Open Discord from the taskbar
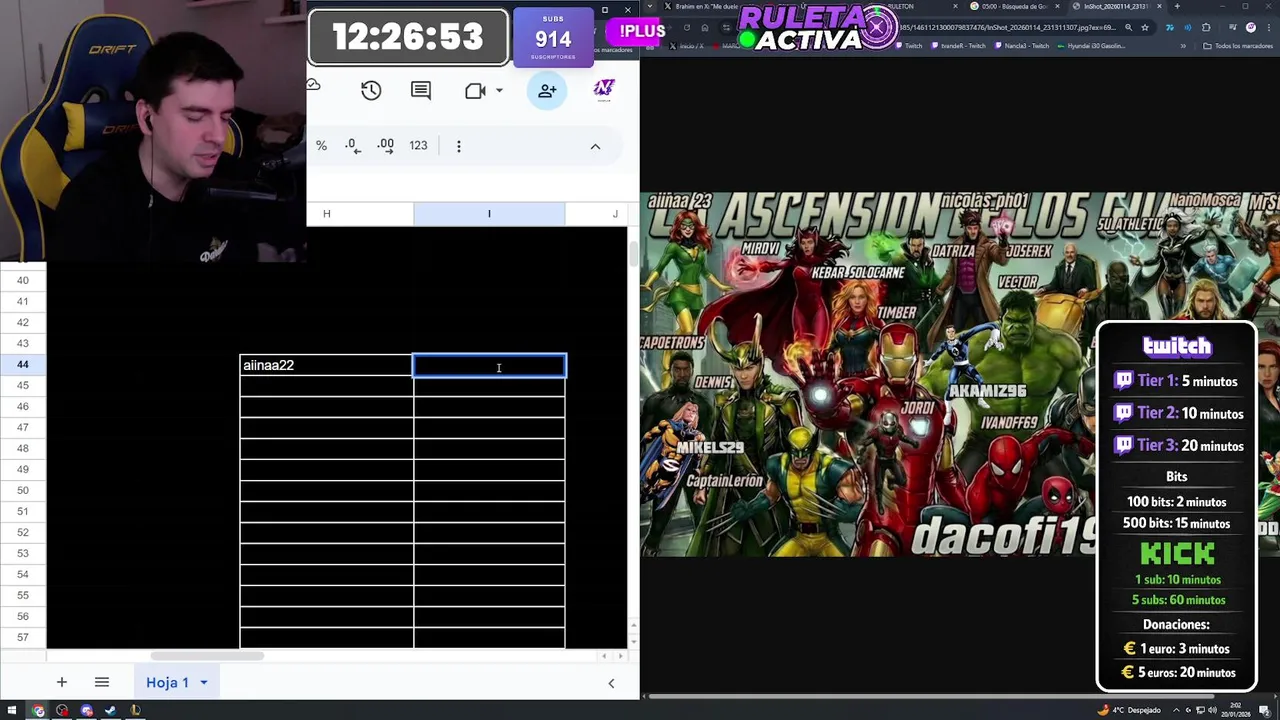Viewport: 1280px width, 720px height. click(x=86, y=710)
